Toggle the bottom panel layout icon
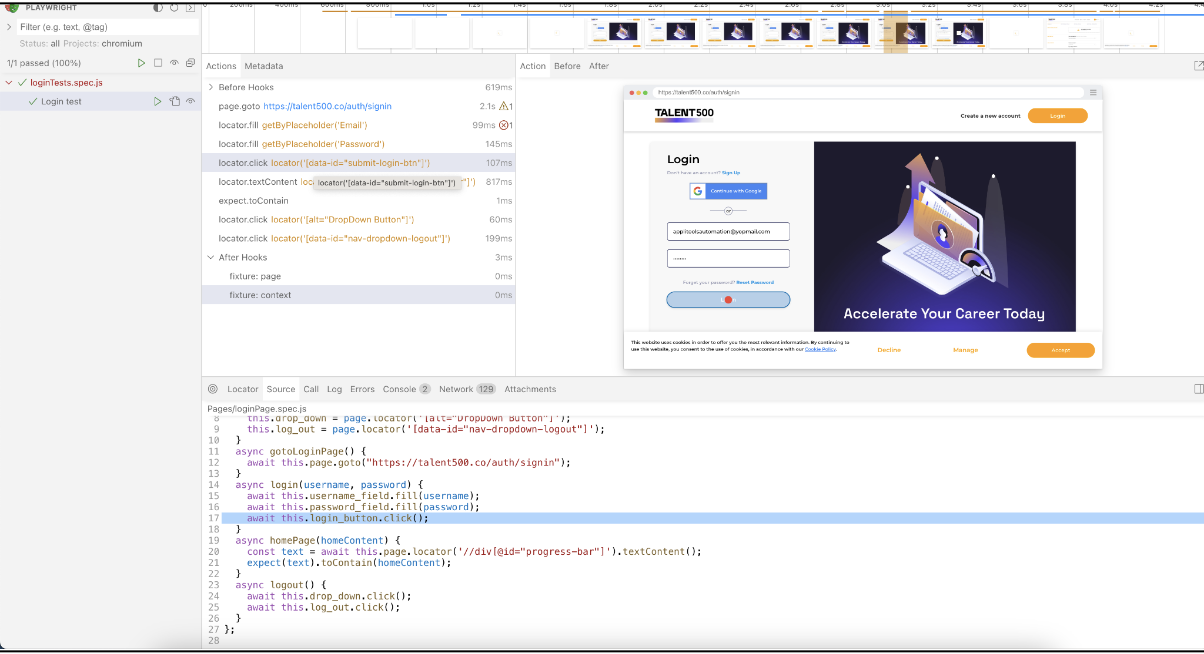The width and height of the screenshot is (1204, 654). pos(1198,389)
